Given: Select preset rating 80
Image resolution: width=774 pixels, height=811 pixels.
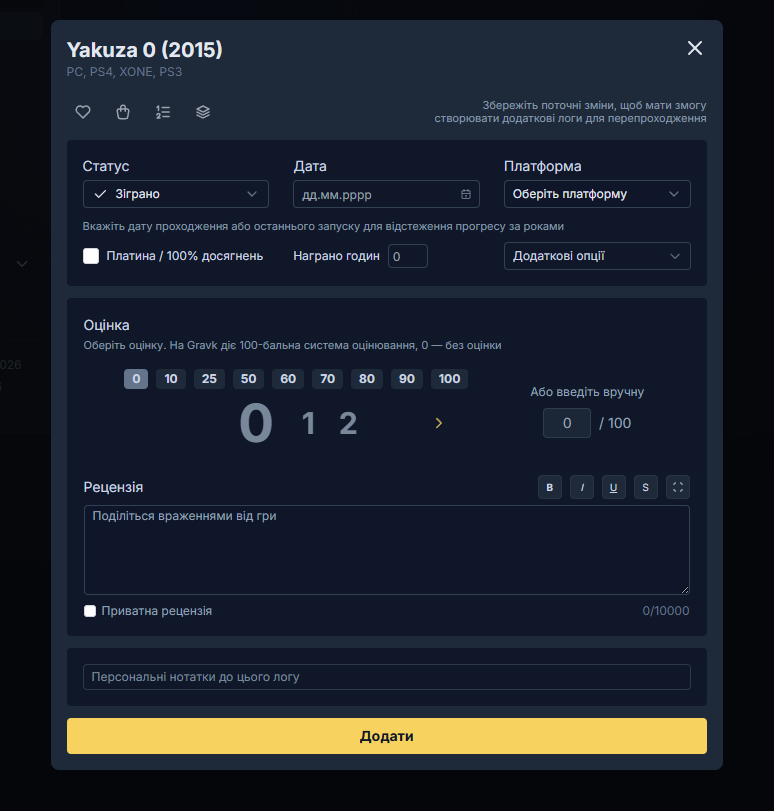Looking at the screenshot, I should coord(367,379).
